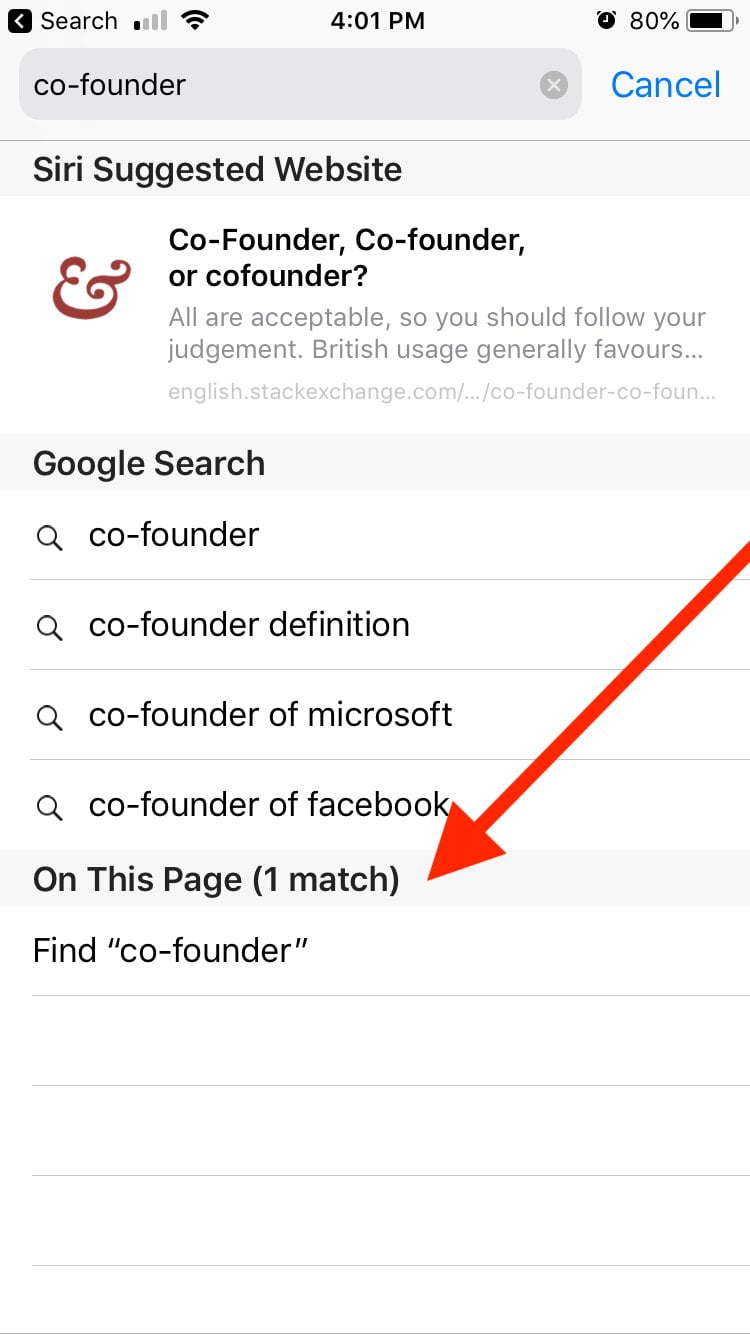The image size is (750, 1334).
Task: Tap the magnifier icon beside co-founder of microsoft
Action: [49, 718]
